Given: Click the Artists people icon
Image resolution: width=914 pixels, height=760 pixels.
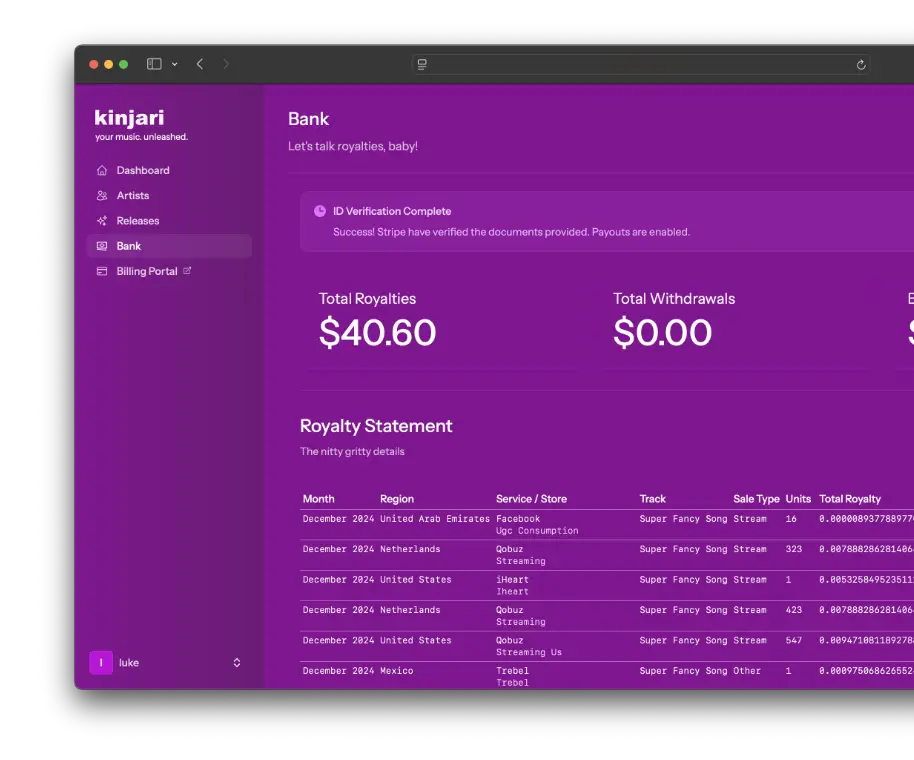Looking at the screenshot, I should click(x=102, y=196).
